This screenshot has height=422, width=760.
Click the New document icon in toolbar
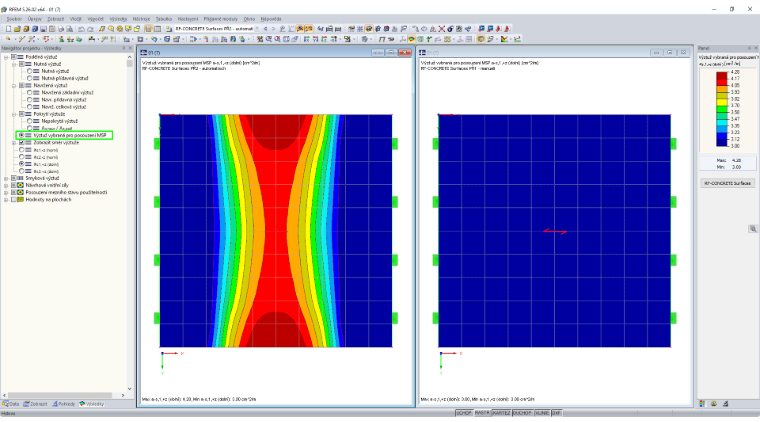click(8, 29)
